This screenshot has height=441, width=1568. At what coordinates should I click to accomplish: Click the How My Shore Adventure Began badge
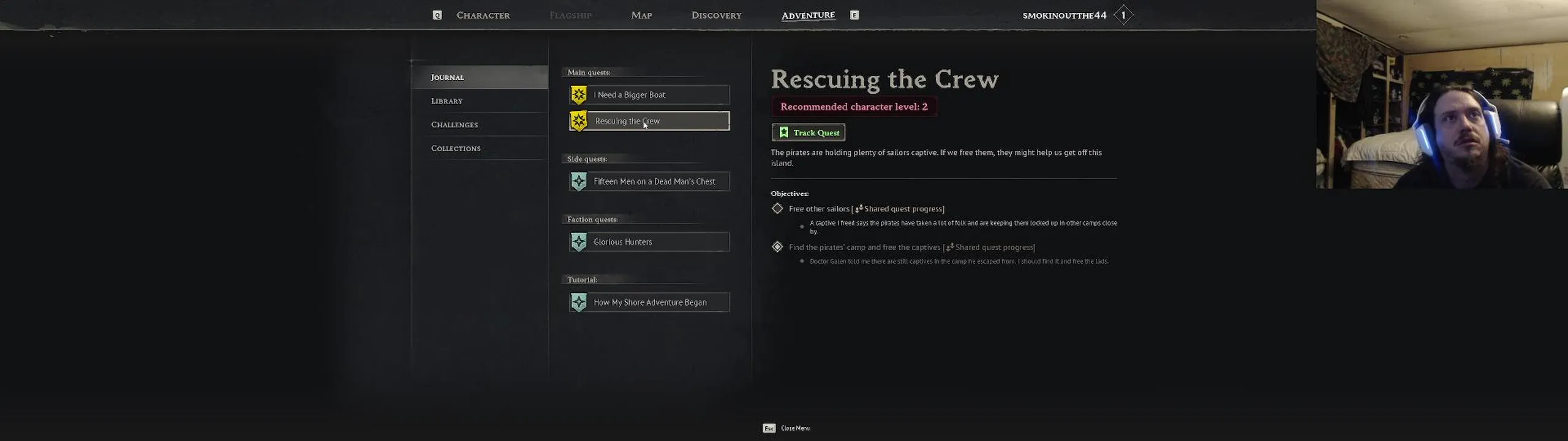click(579, 302)
